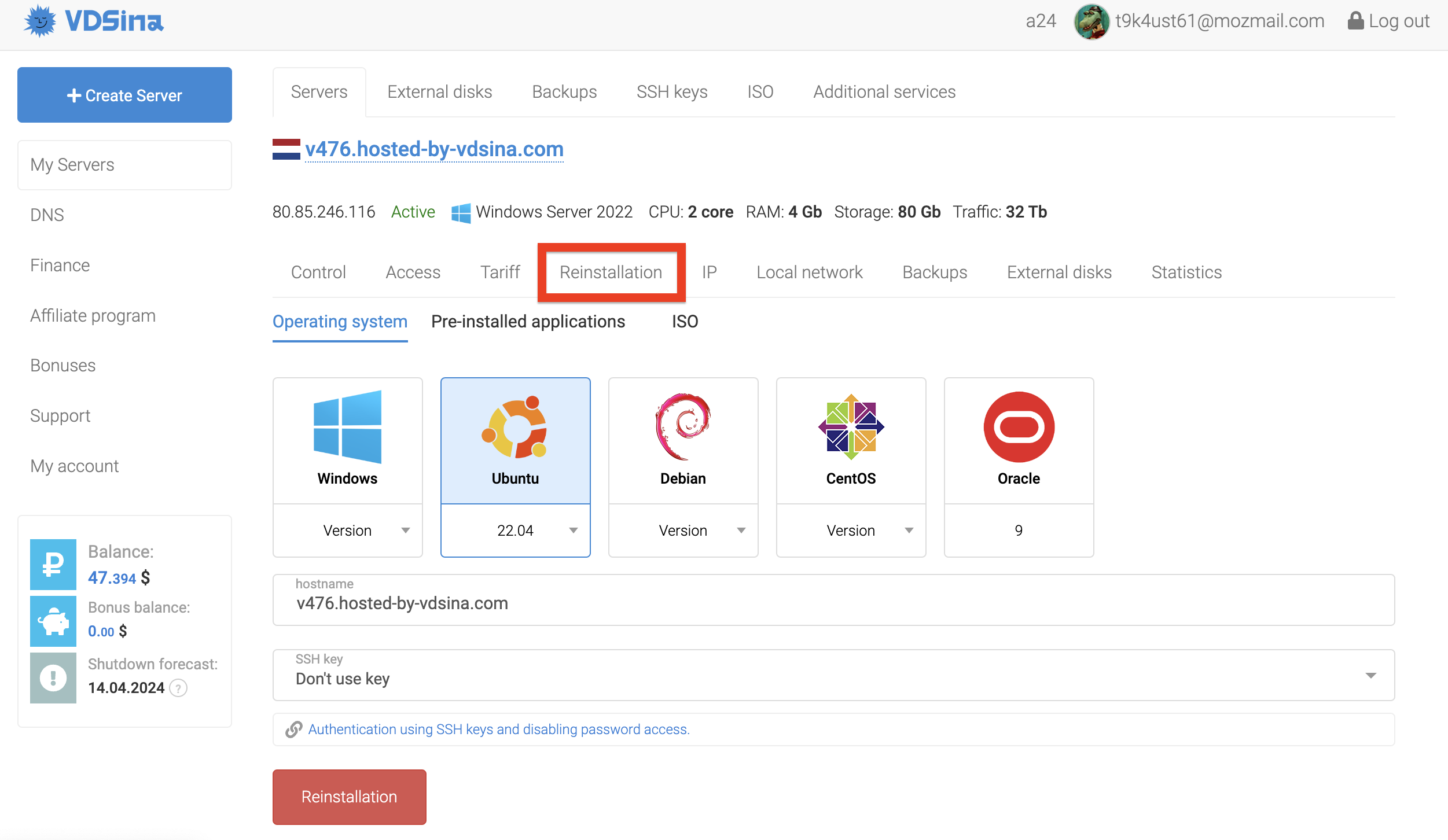Screen dimensions: 1448x840
Task: Open the Windows Version dropdown
Action: [348, 530]
